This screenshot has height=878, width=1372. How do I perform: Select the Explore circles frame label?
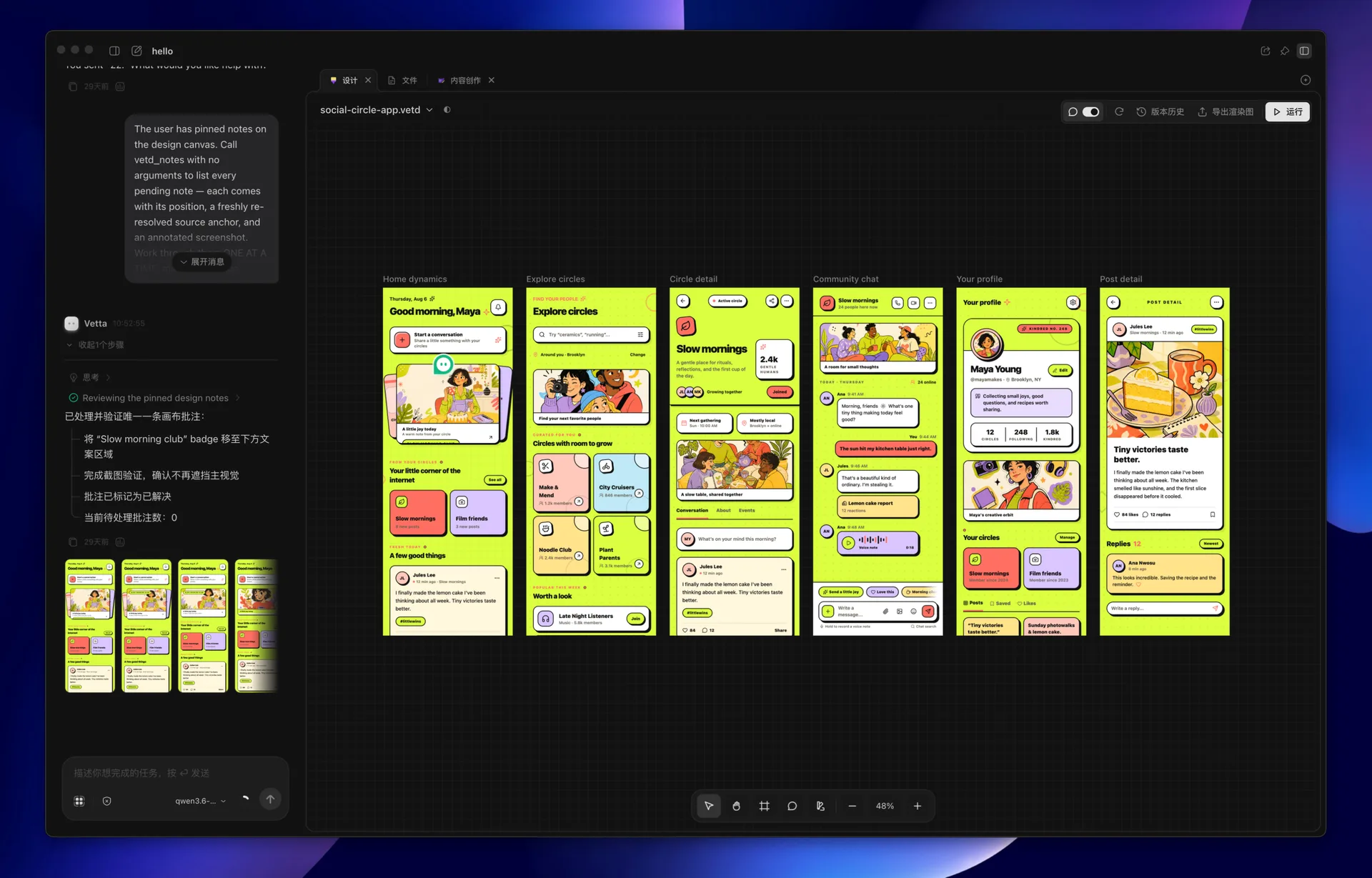click(555, 279)
